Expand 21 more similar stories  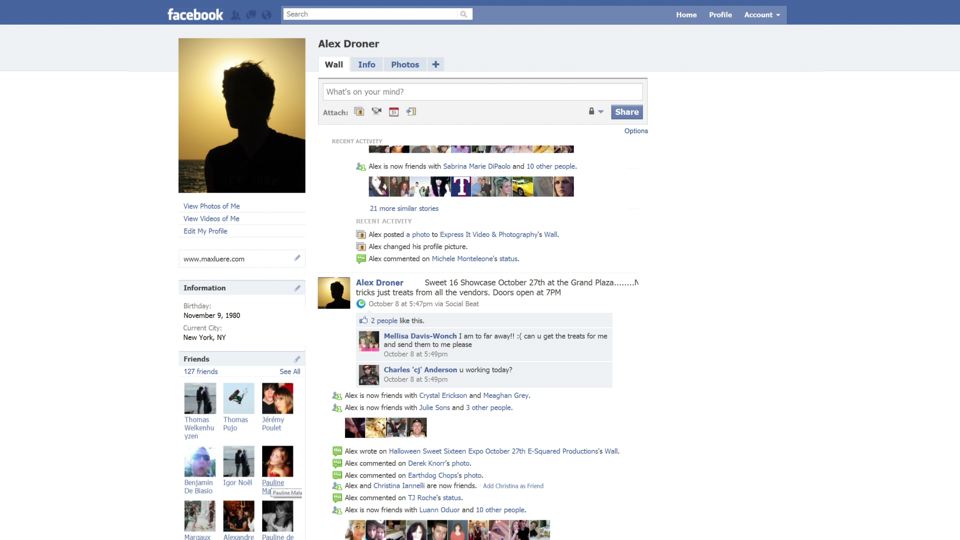tap(404, 208)
